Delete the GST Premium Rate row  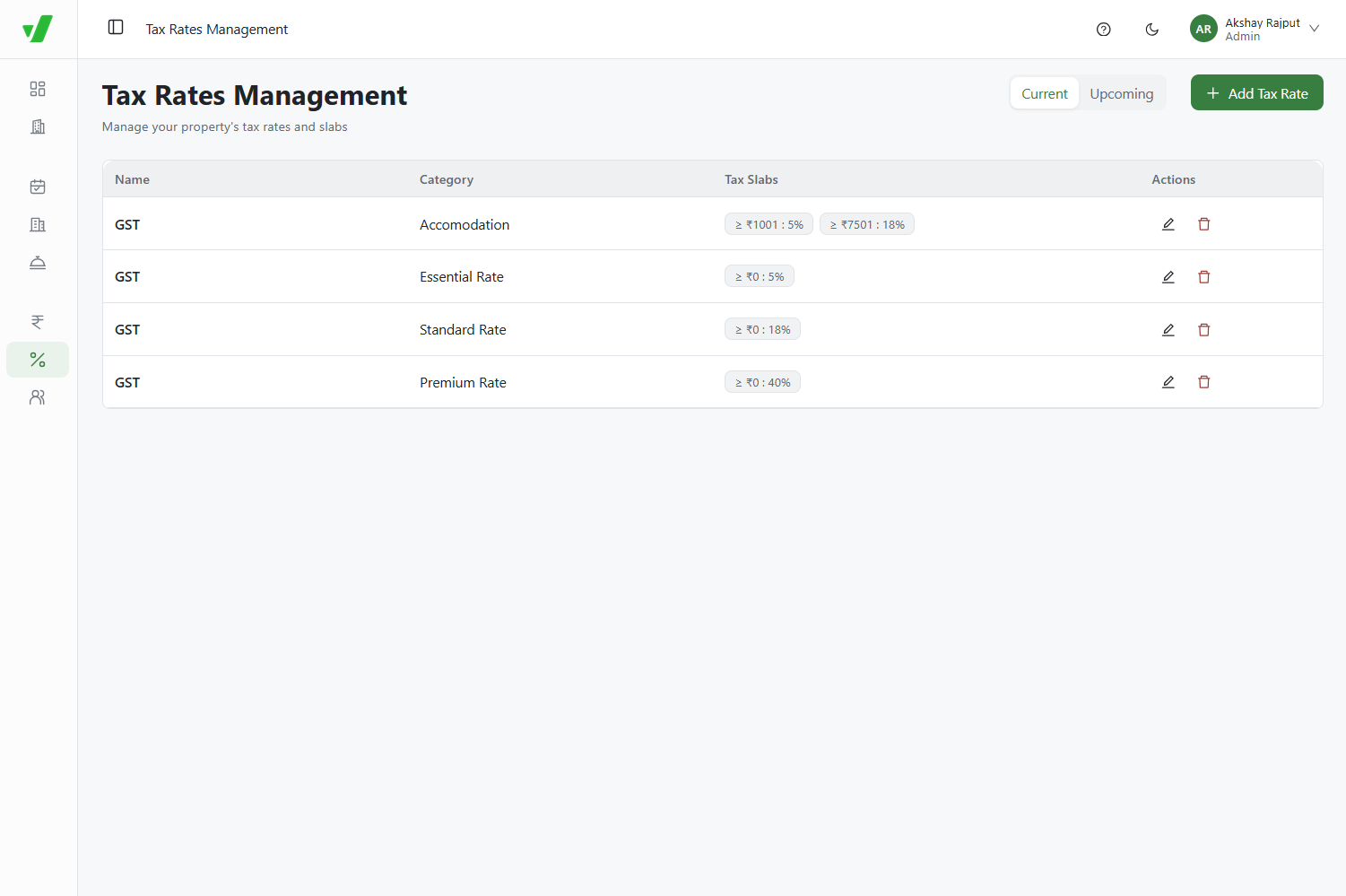coord(1204,382)
